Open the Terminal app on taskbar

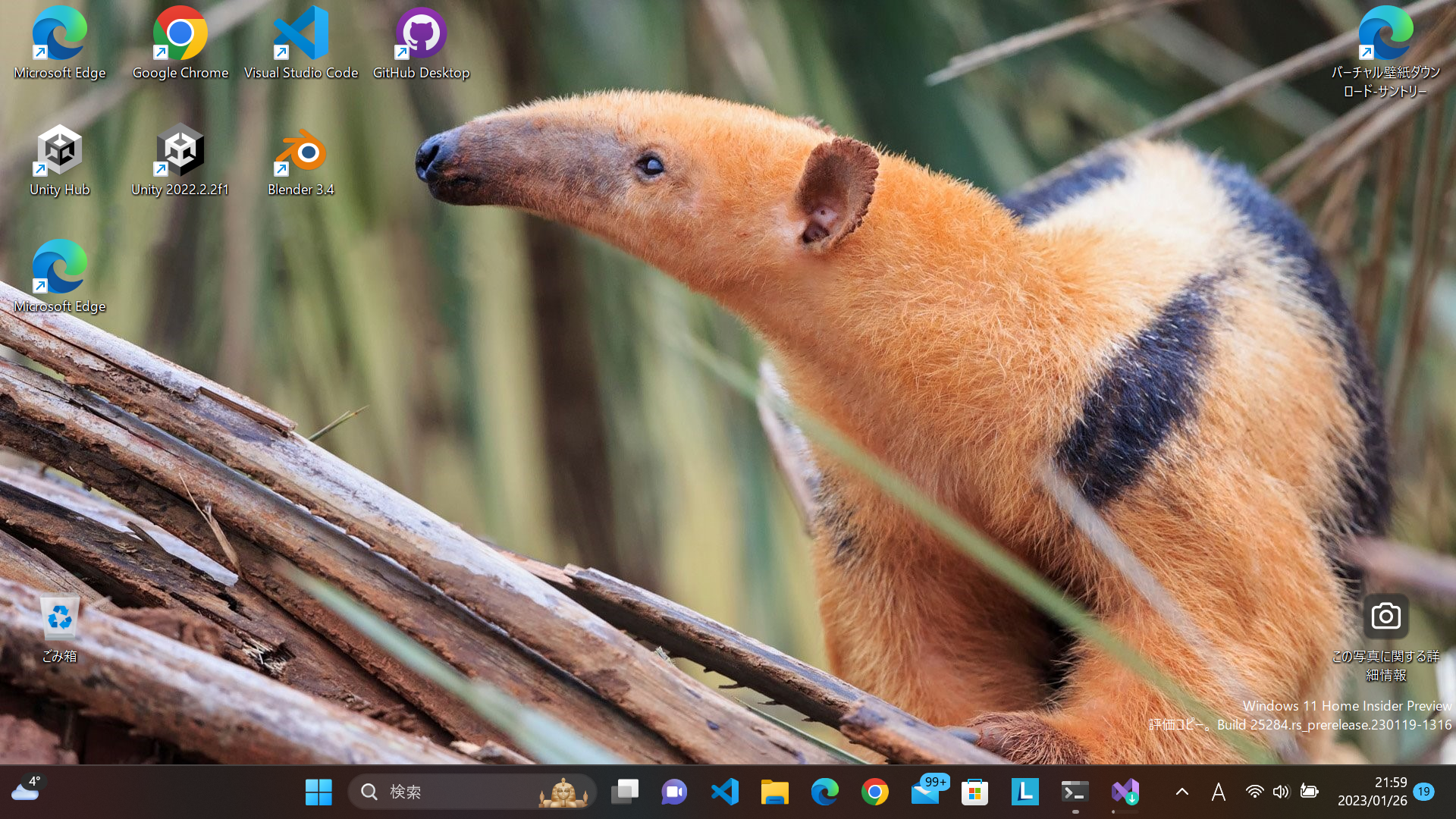1075,792
